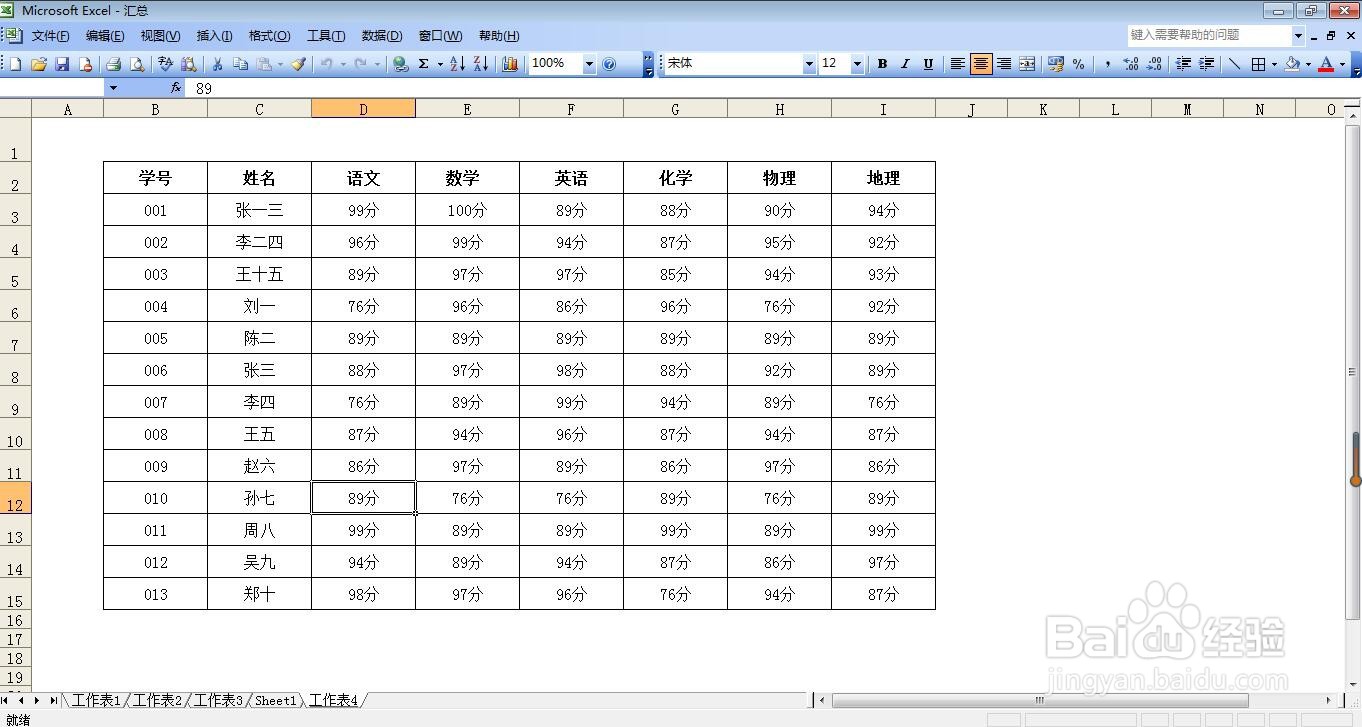Open the 文件(F) menu

50,35
